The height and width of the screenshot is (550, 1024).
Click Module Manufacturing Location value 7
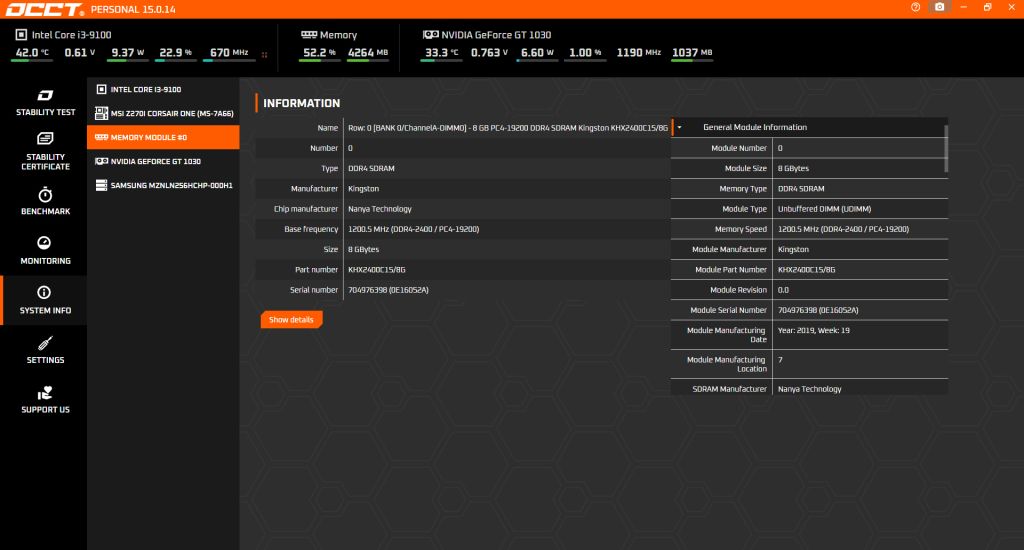(780, 360)
